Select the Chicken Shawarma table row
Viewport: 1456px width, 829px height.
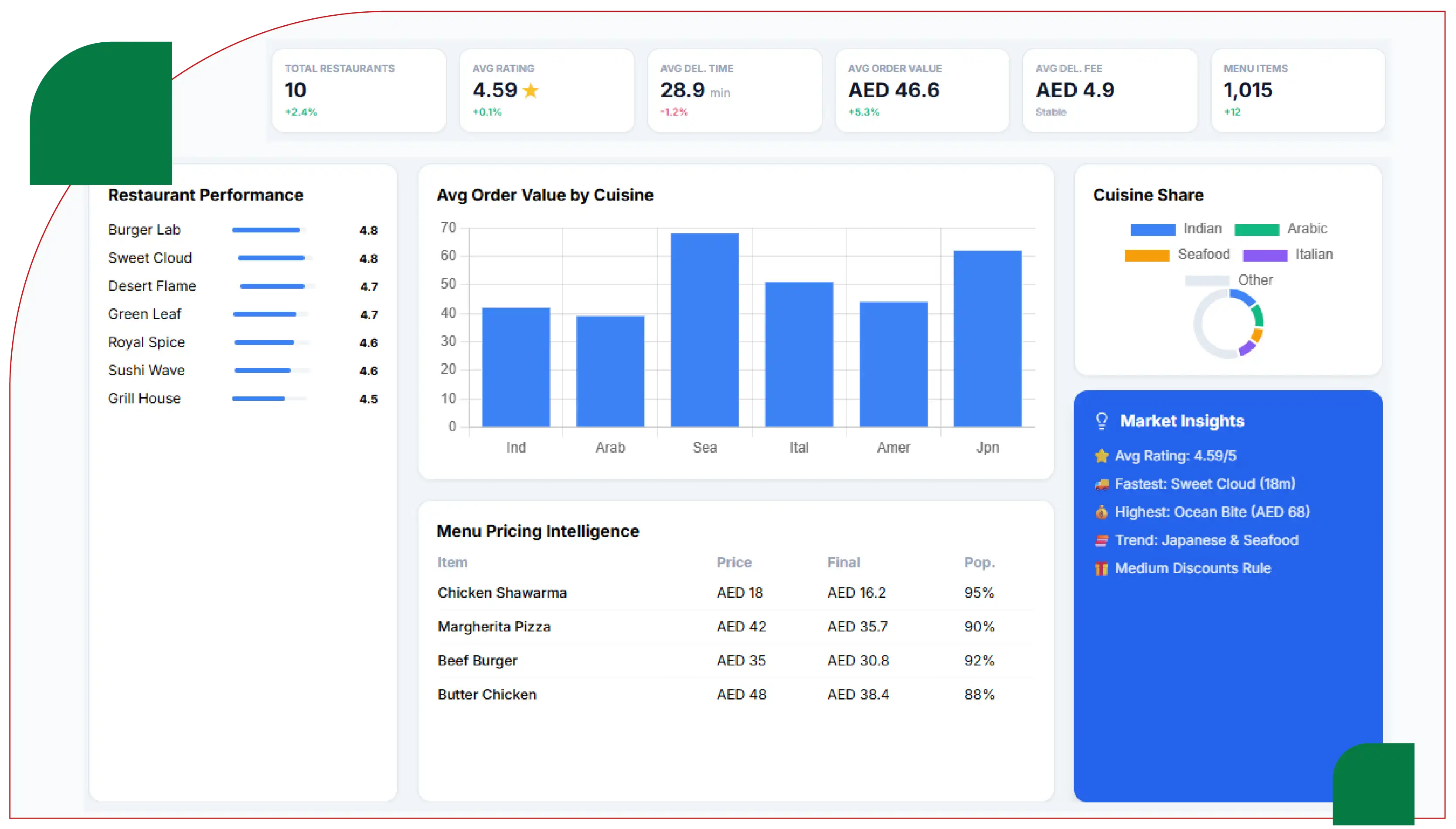(x=735, y=593)
